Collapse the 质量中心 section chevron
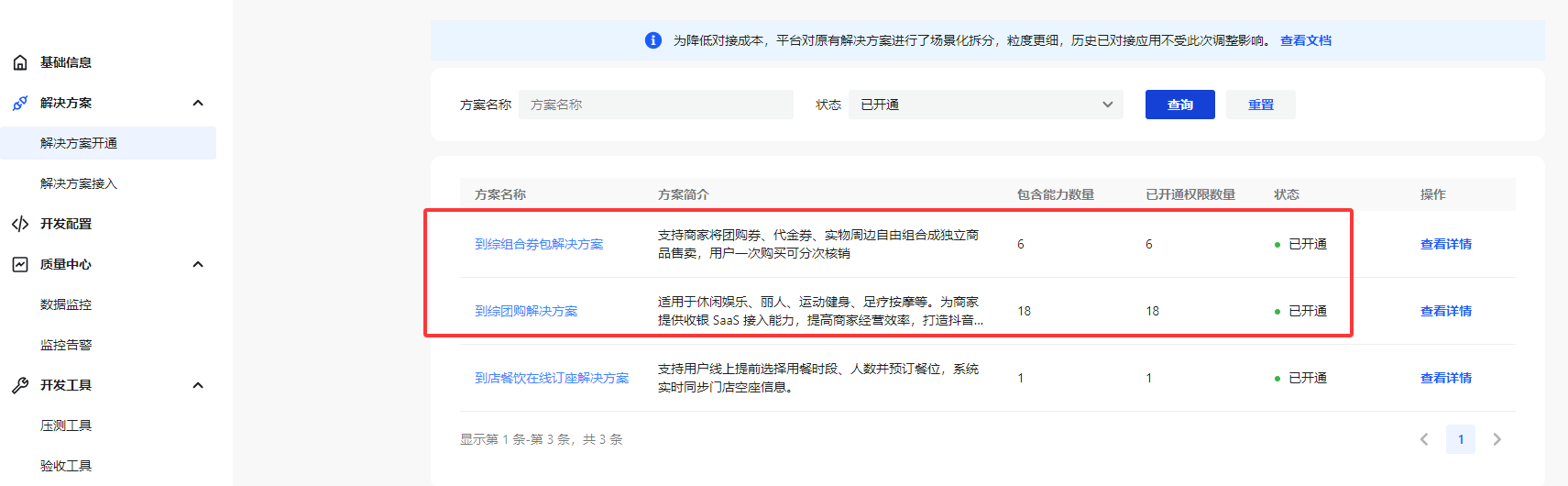The image size is (1568, 486). tap(198, 264)
